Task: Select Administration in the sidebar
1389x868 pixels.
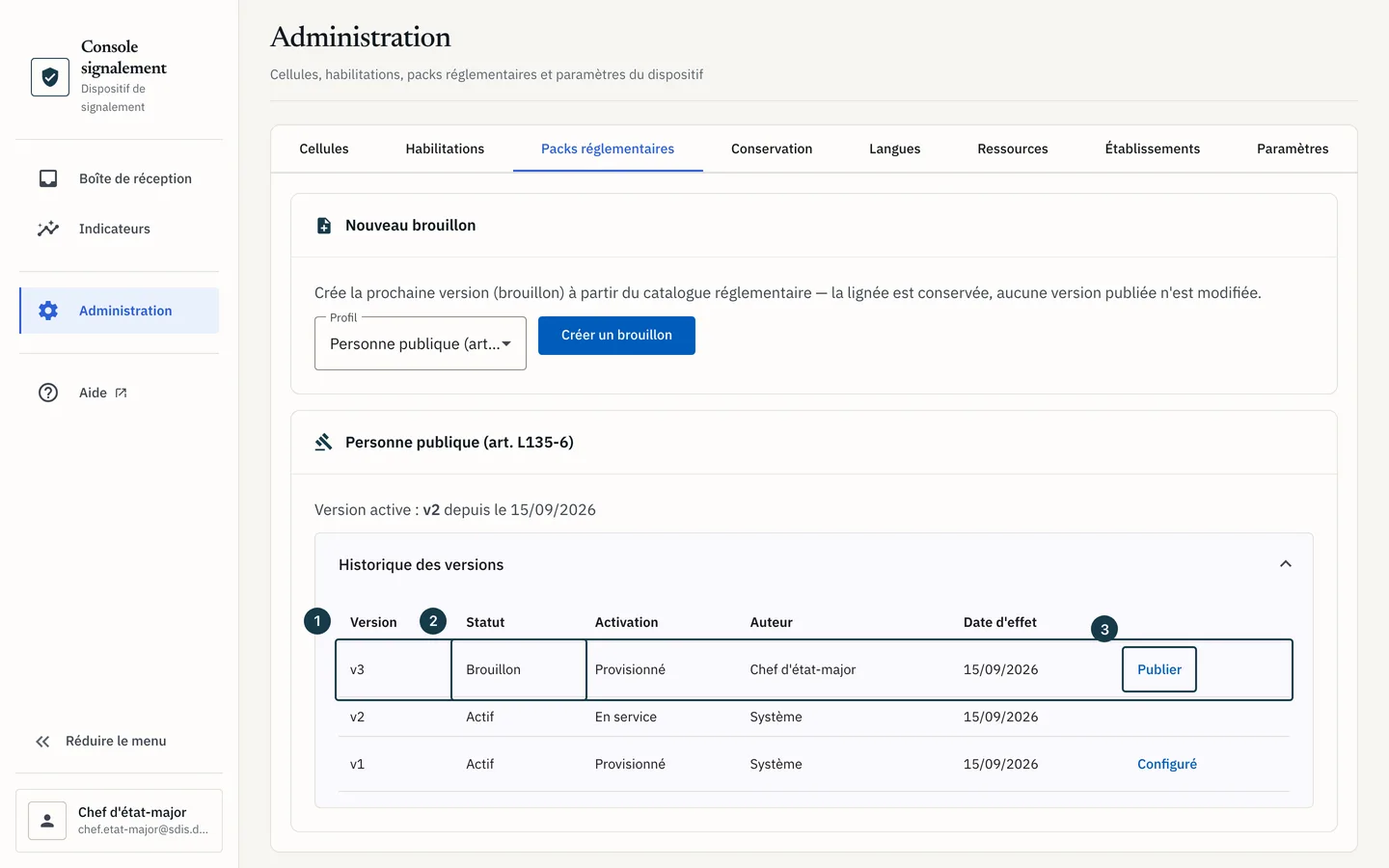Action: tap(120, 311)
